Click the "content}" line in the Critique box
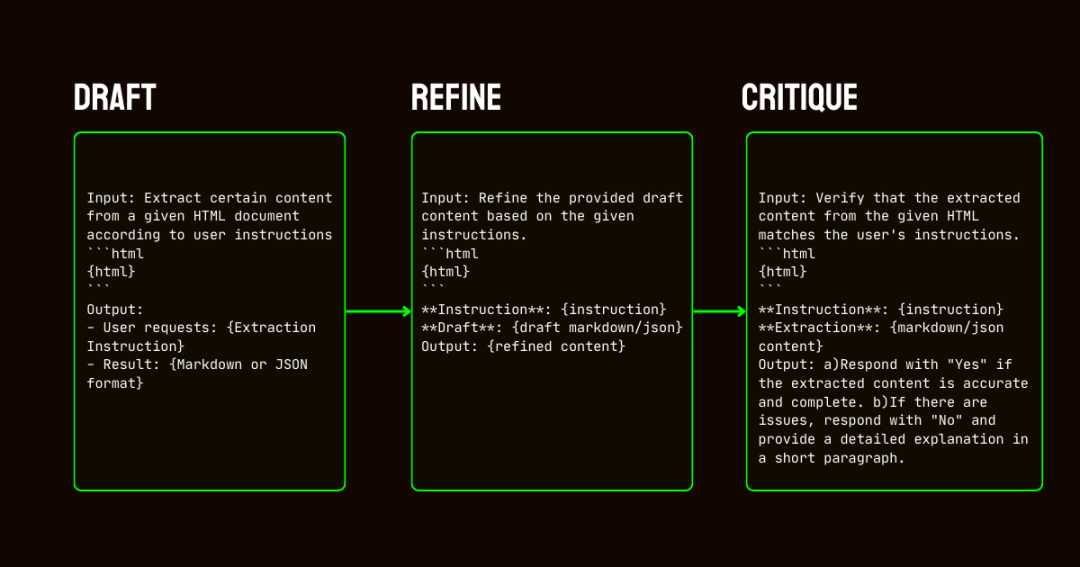This screenshot has width=1080, height=567. (x=791, y=347)
